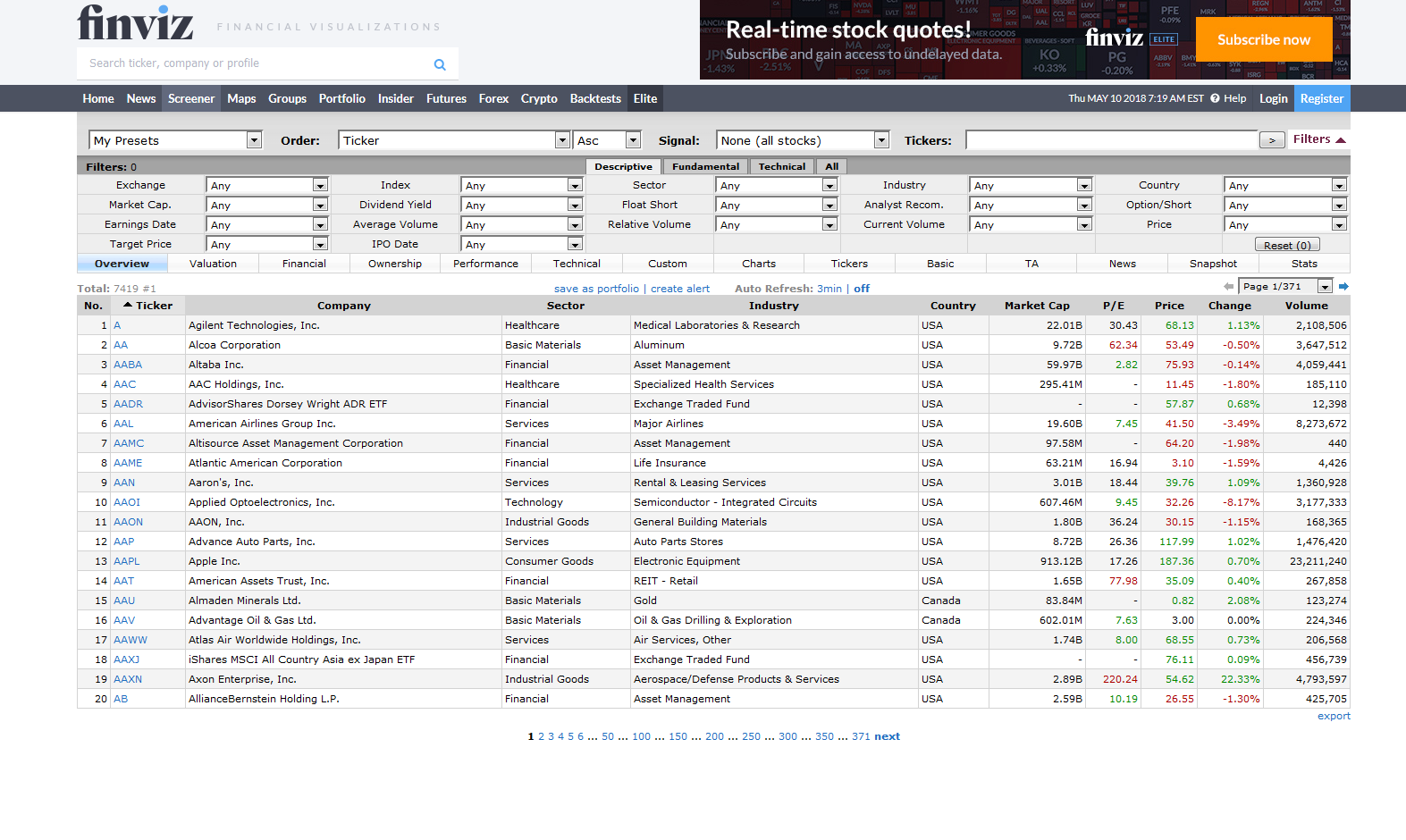Click the Register button
Image resolution: width=1406 pixels, height=840 pixels.
pyautogui.click(x=1322, y=98)
